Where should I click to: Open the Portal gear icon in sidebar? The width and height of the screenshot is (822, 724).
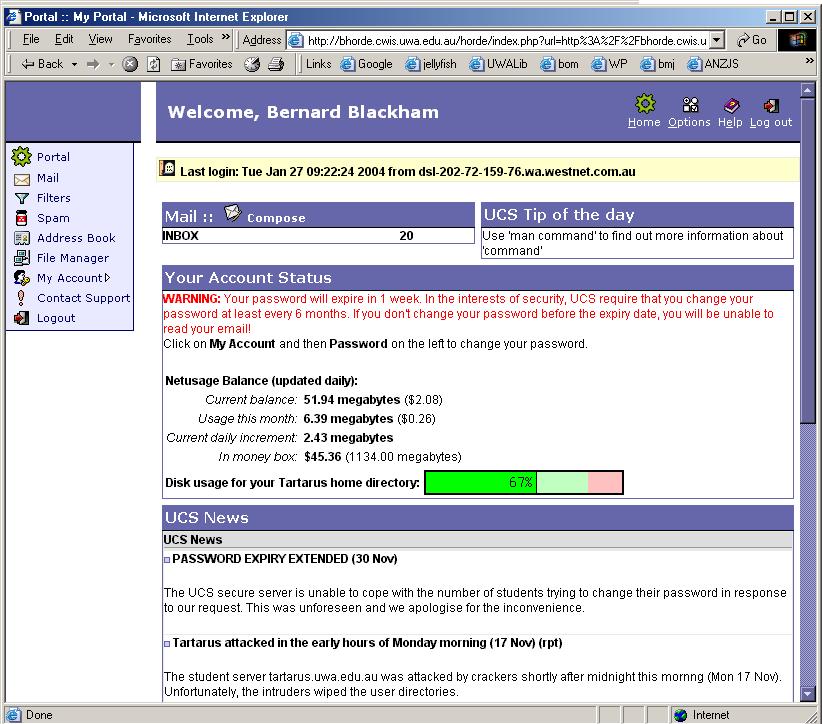click(21, 156)
